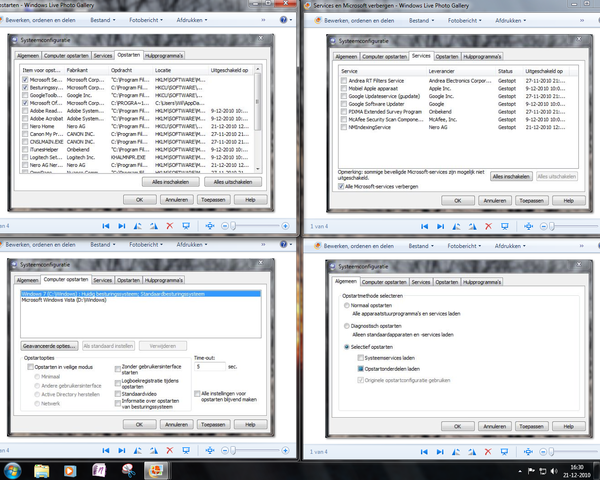Open Fotobericht dropdown in Algemeen-tab gallery window
Image resolution: width=600 pixels, height=480 pixels.
point(464,246)
